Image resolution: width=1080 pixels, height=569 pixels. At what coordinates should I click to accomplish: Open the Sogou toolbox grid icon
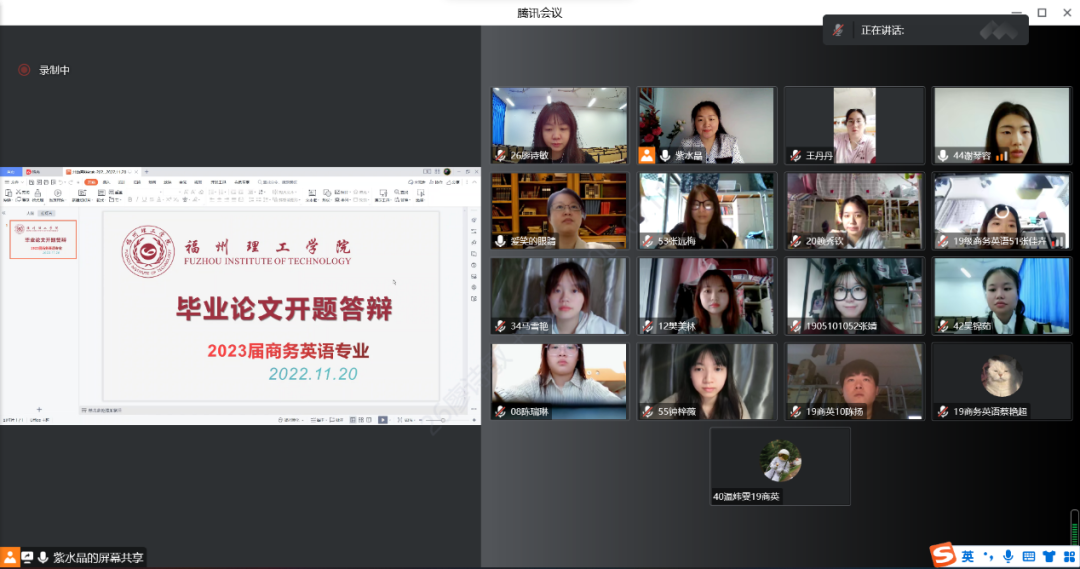click(1068, 557)
